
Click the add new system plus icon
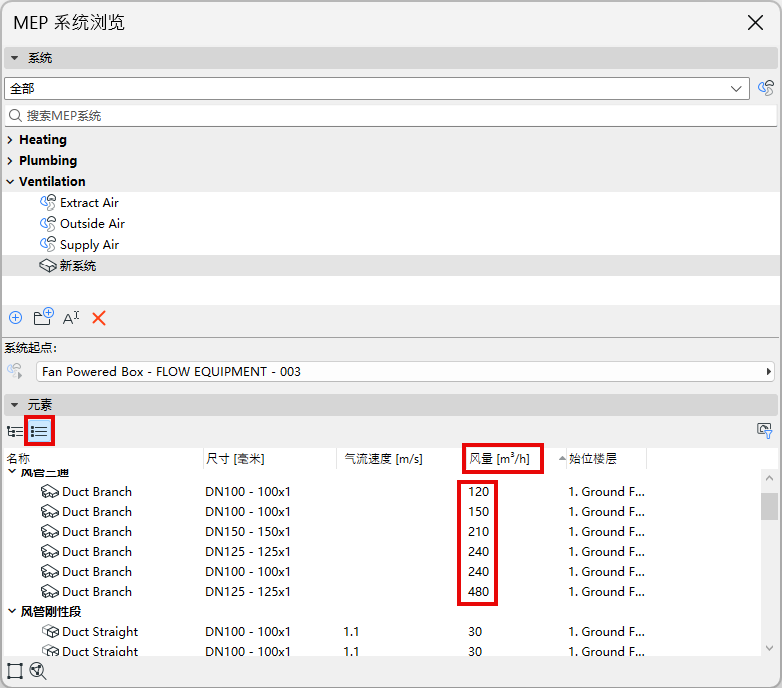click(15, 318)
